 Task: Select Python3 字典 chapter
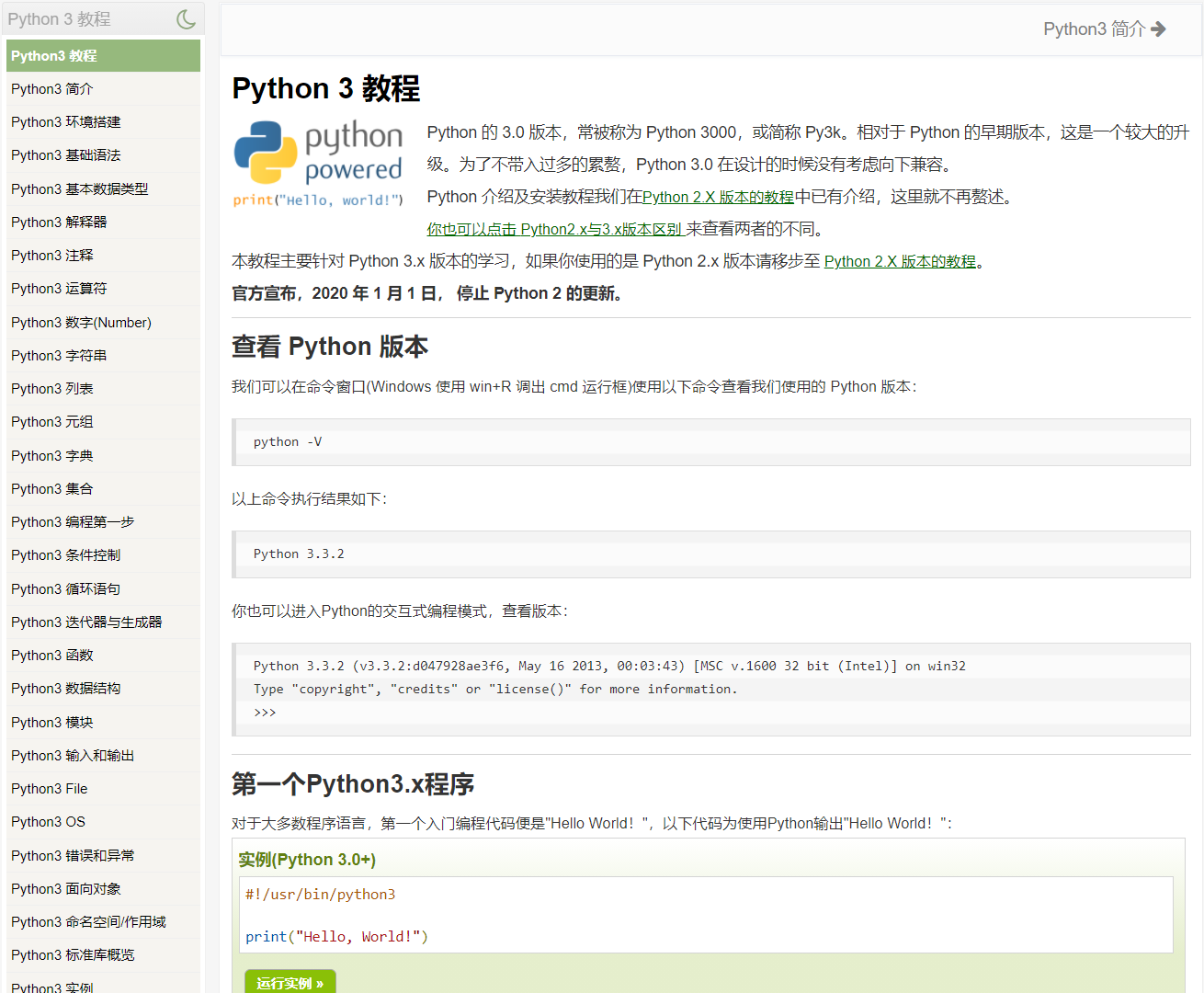pyautogui.click(x=103, y=456)
